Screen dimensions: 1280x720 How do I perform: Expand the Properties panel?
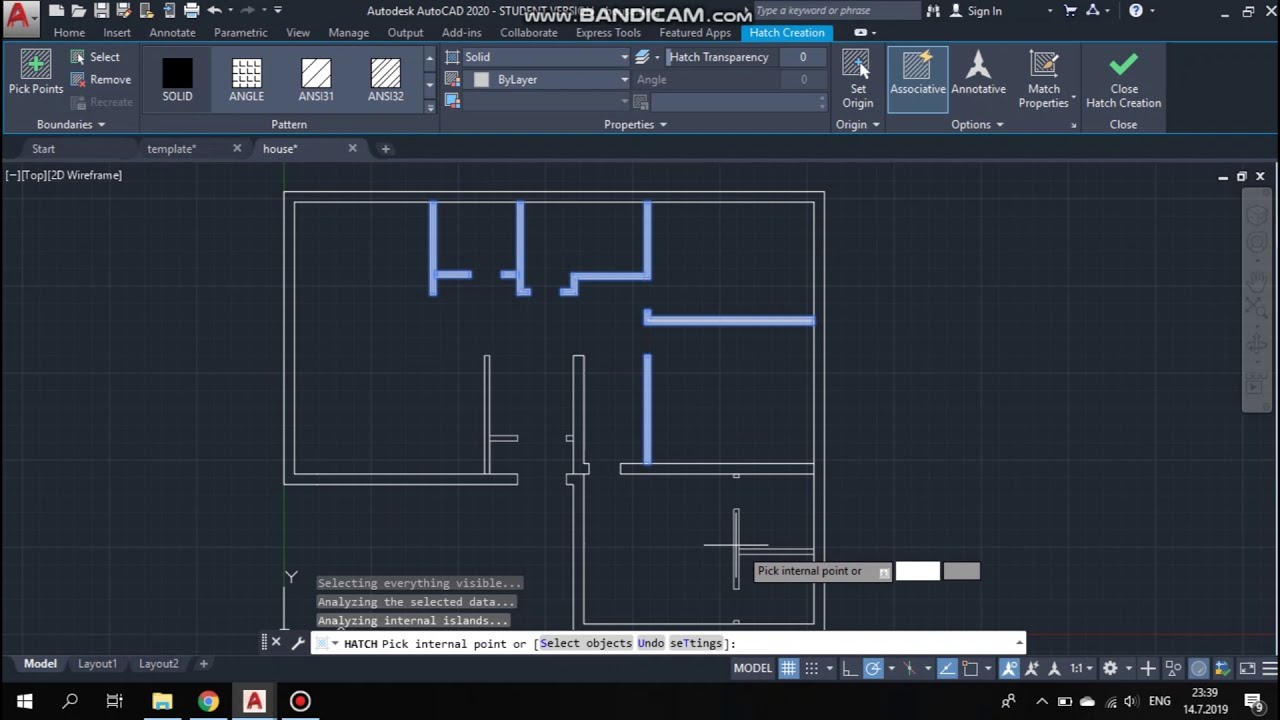(x=635, y=125)
